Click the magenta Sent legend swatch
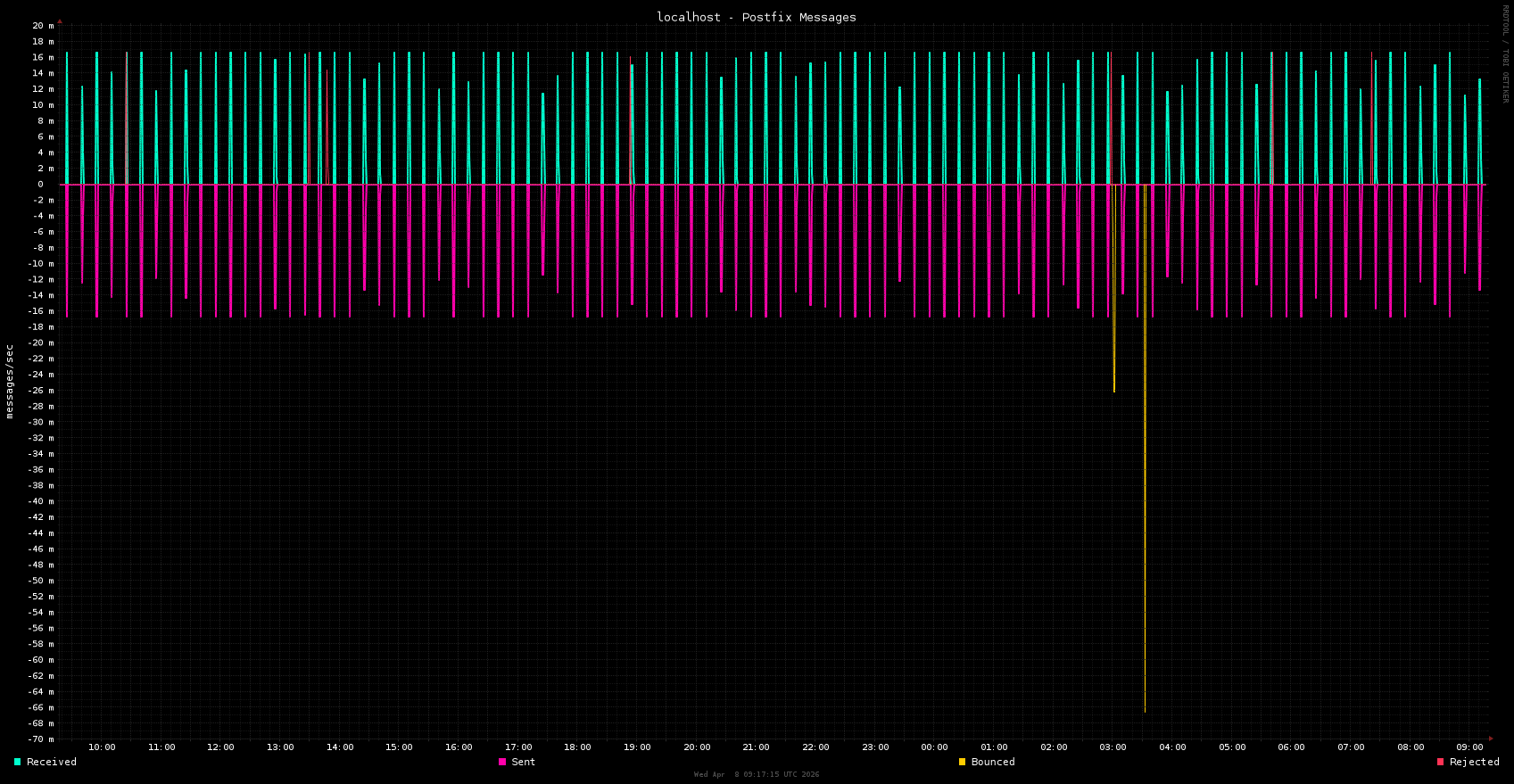This screenshot has height=784, width=1514. click(x=502, y=762)
